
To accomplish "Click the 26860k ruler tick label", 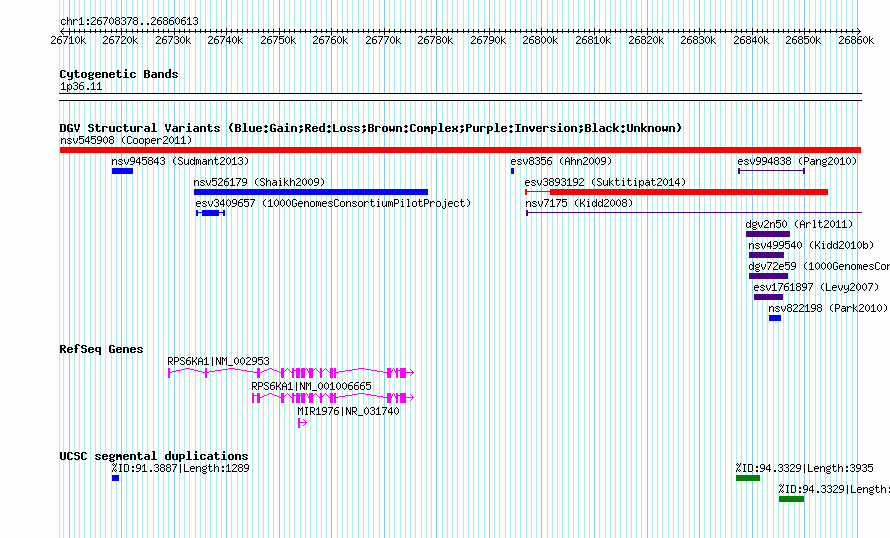I will (856, 40).
